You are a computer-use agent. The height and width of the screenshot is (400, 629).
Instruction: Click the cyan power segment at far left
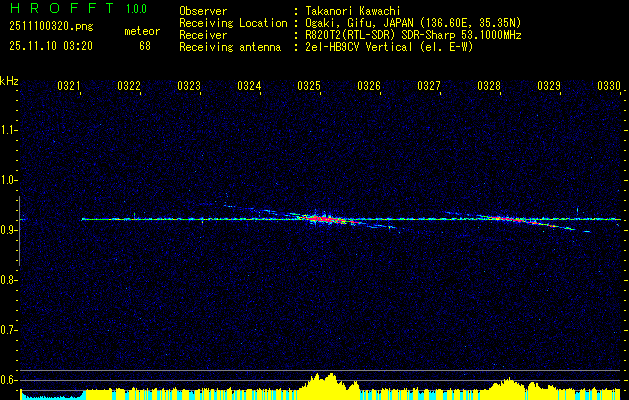(x=53, y=395)
